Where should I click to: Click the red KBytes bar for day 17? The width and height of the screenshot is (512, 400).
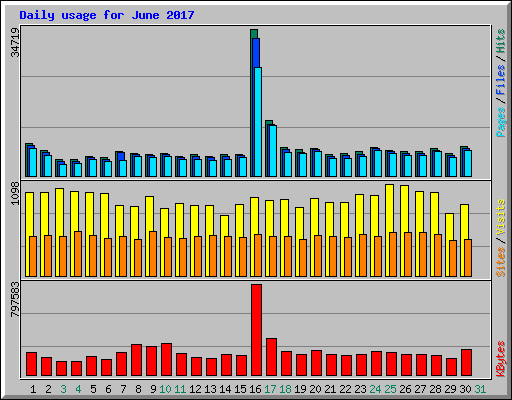271,357
